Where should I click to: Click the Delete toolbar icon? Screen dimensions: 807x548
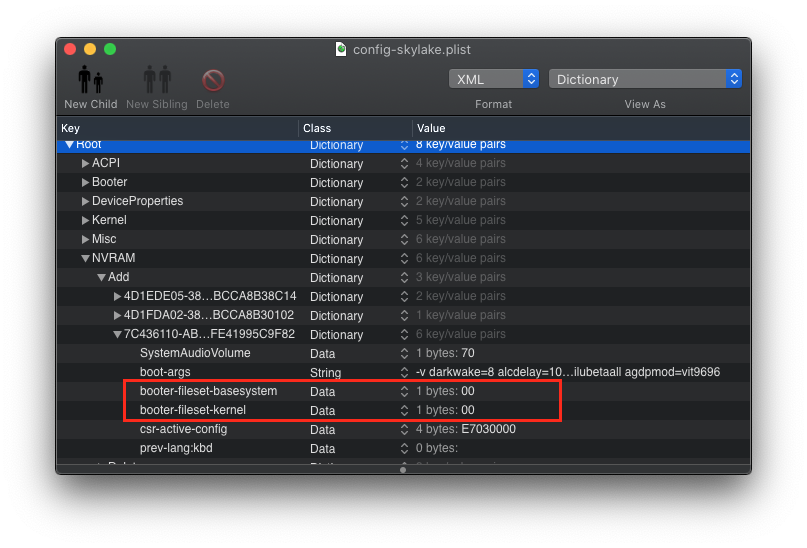click(213, 80)
